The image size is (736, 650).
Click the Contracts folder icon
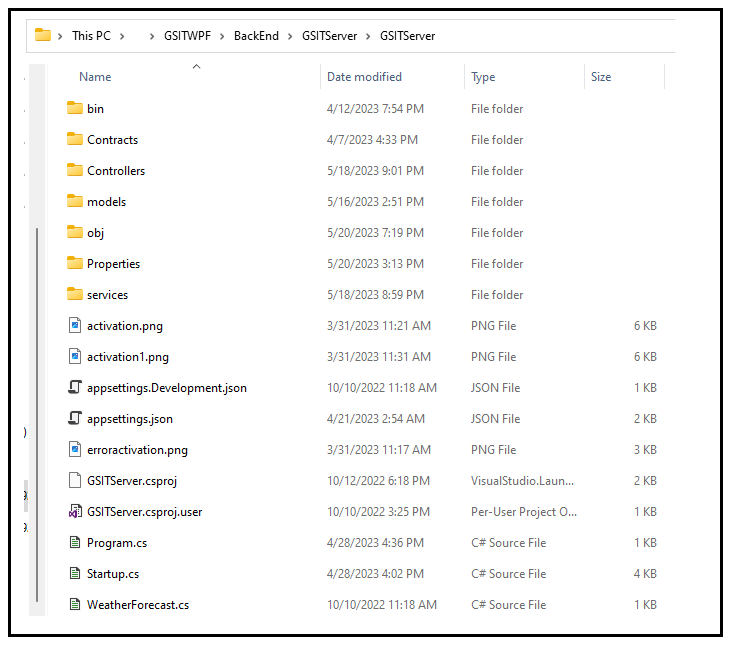[75, 139]
